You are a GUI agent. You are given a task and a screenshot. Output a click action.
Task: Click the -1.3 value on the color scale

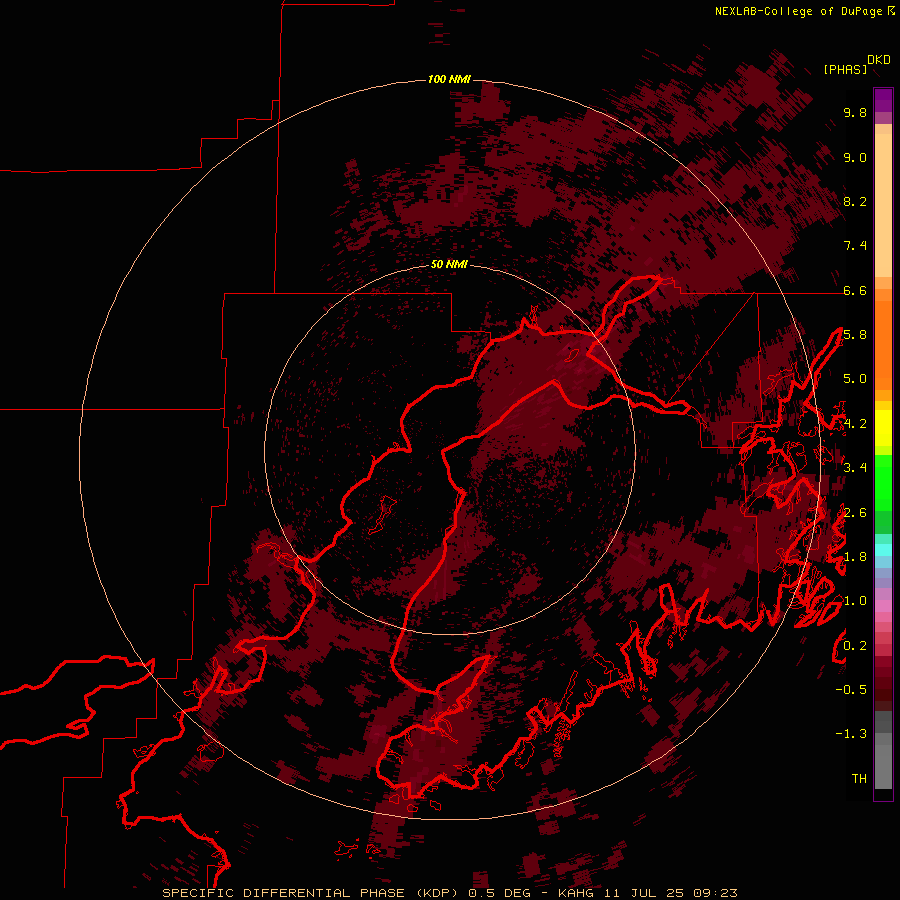coord(851,734)
